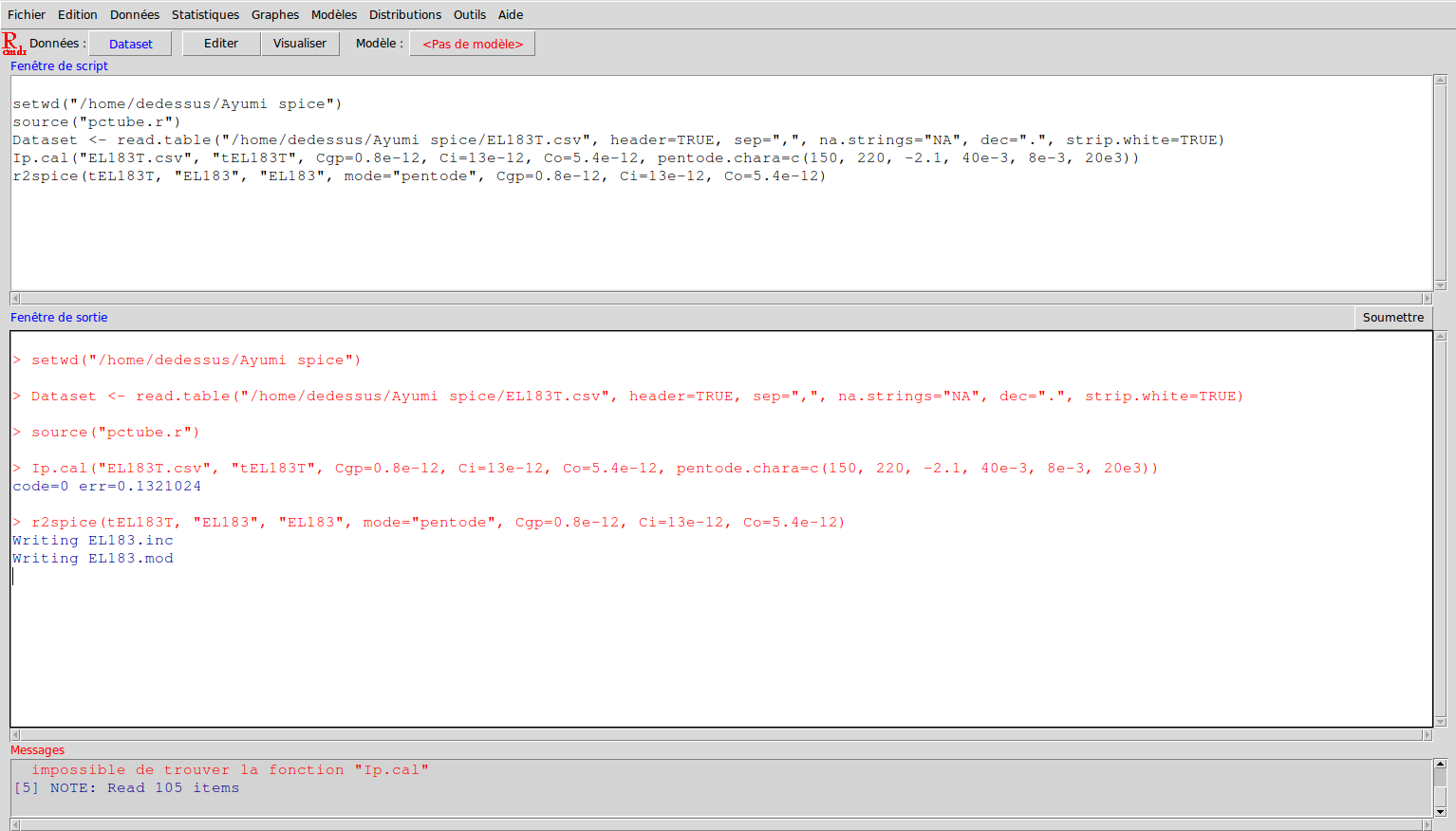
Task: Click the R Commander logo icon
Action: coord(13,44)
